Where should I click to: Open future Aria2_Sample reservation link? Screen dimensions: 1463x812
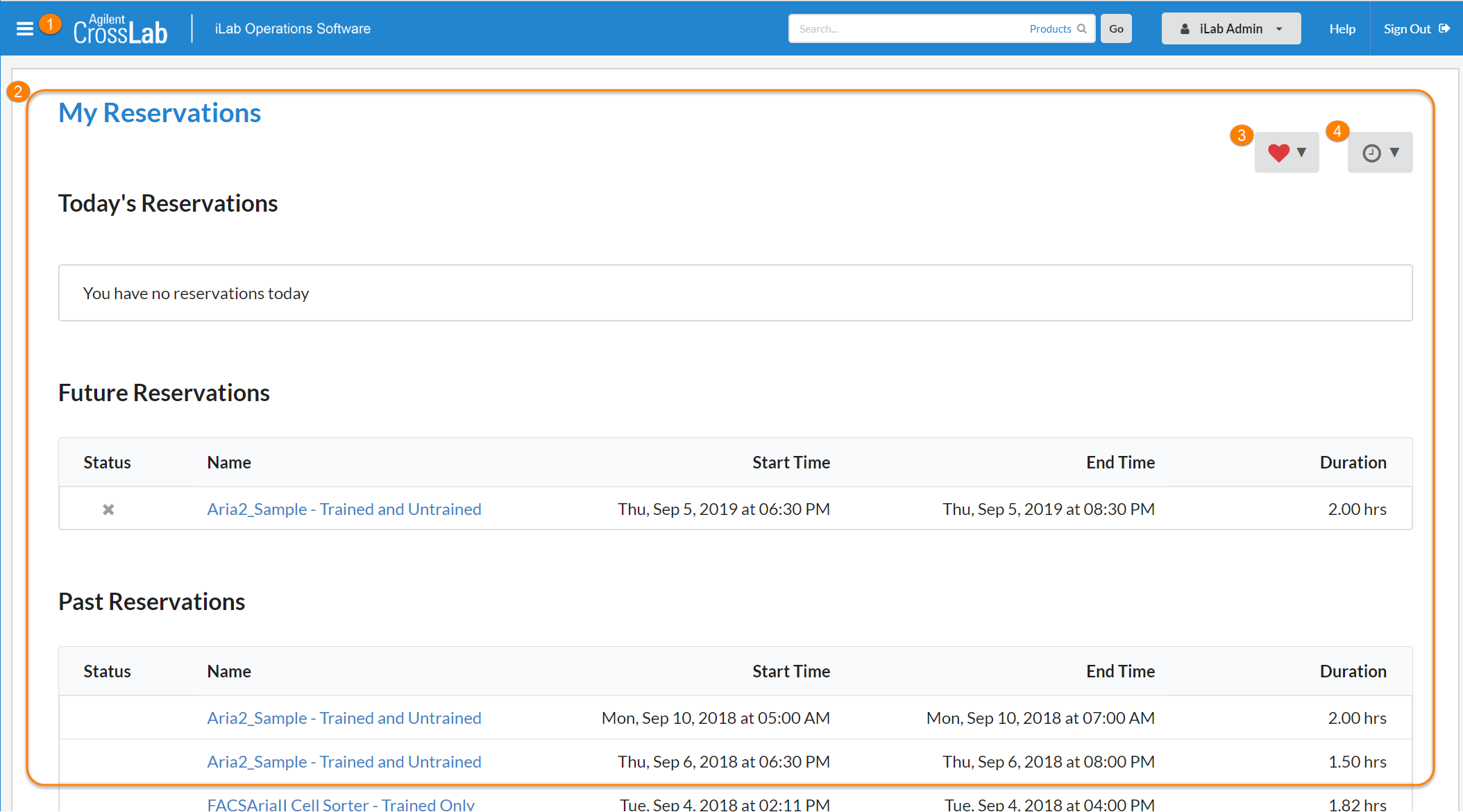pos(344,509)
